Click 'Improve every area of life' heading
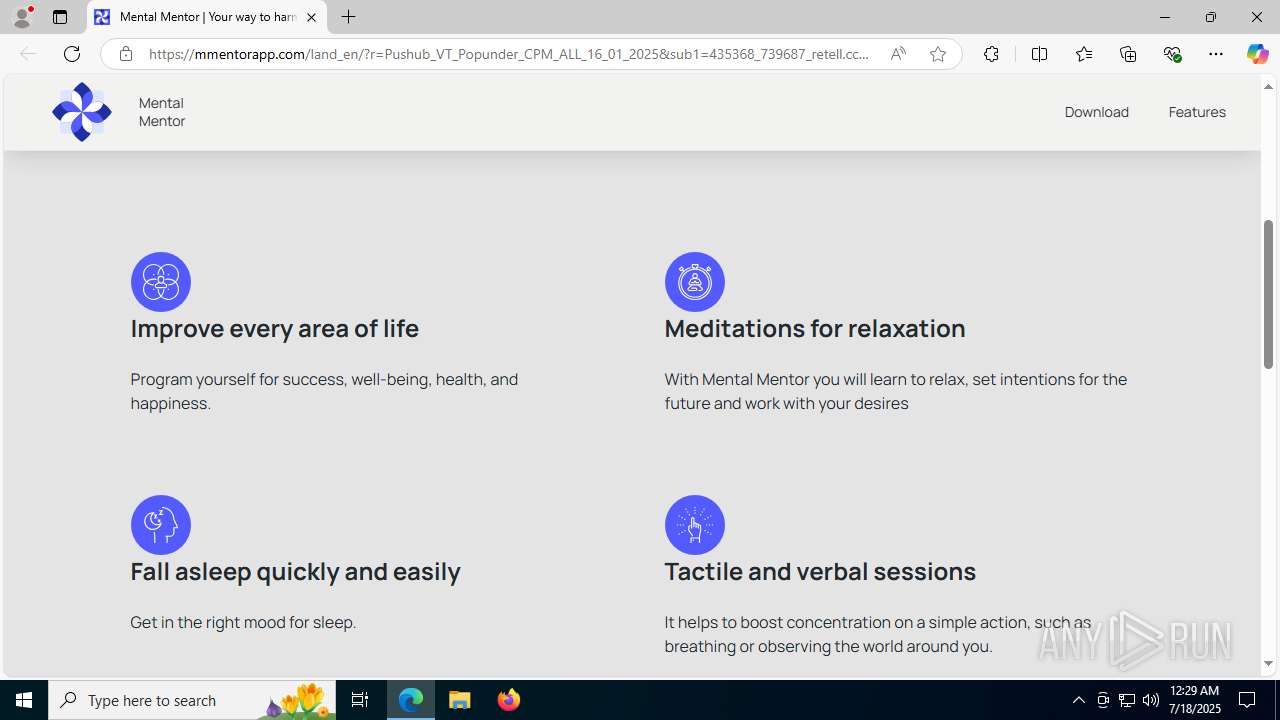1280x720 pixels. coord(275,329)
